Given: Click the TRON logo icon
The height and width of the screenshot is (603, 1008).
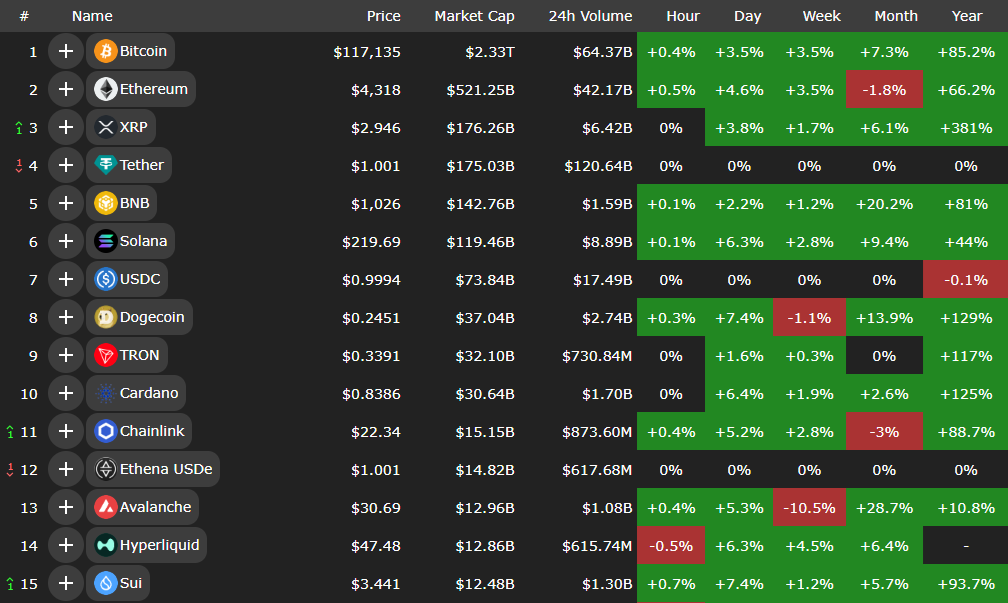Looking at the screenshot, I should [x=105, y=355].
